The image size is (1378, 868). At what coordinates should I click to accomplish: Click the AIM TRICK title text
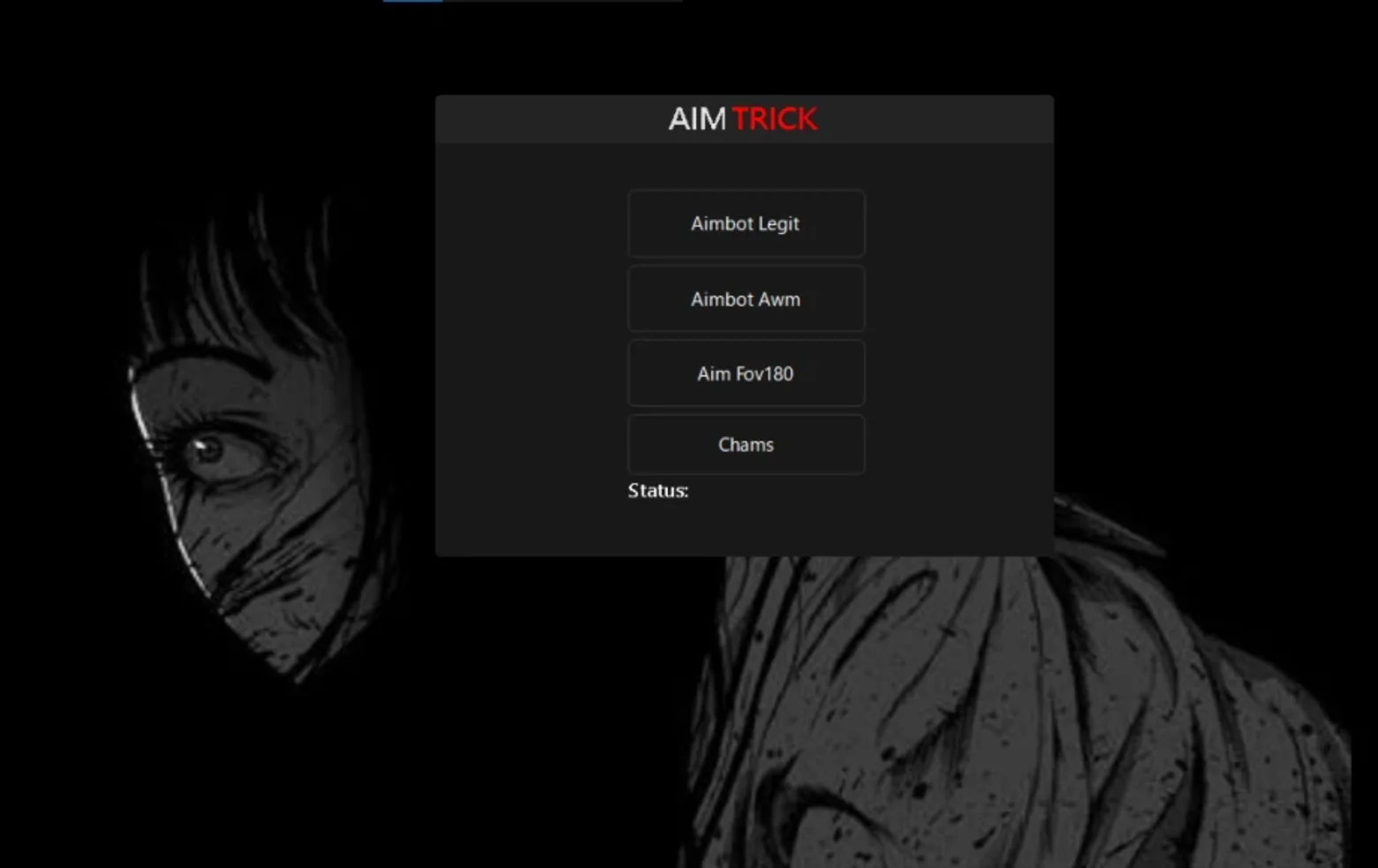coord(743,118)
